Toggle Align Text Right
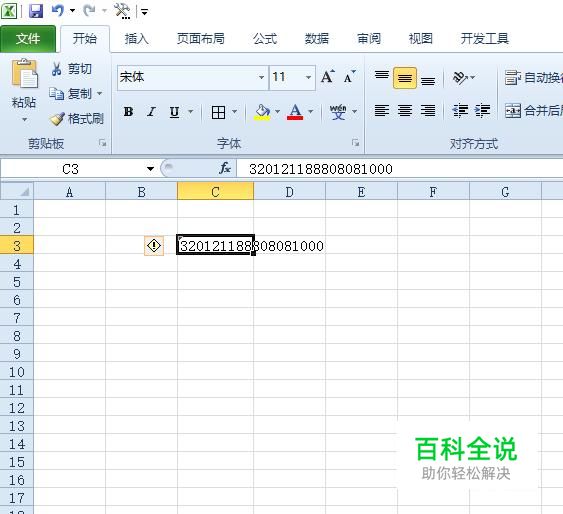Viewport: 563px width, 514px height. 428,111
